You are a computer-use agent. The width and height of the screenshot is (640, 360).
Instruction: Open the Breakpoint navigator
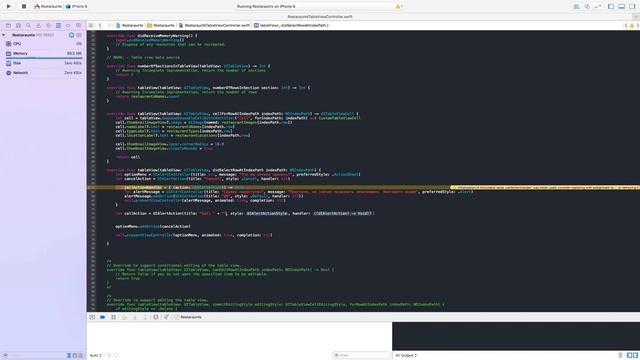[x=68, y=25]
